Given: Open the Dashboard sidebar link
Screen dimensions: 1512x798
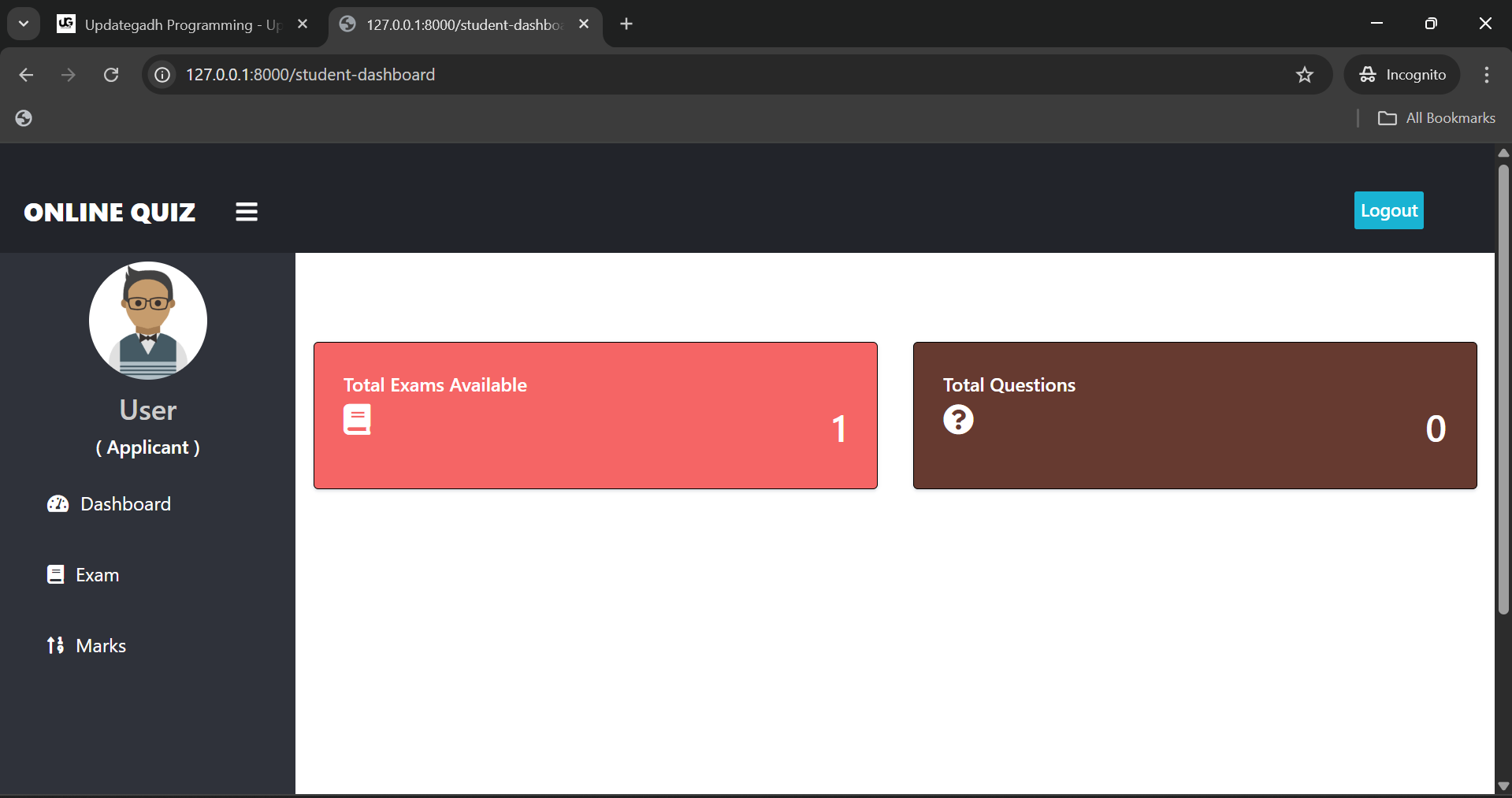Looking at the screenshot, I should (110, 504).
